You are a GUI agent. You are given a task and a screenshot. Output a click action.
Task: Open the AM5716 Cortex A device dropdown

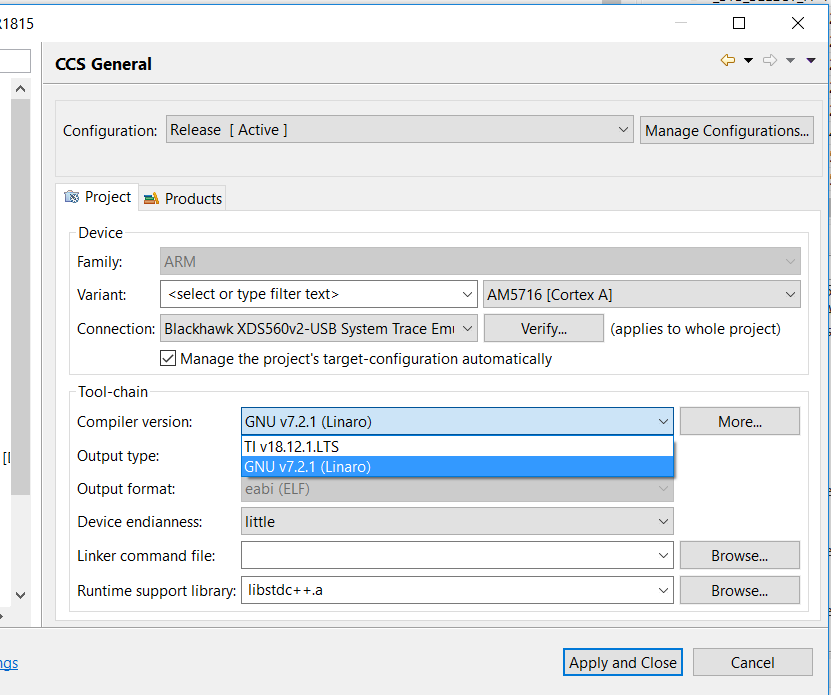(790, 294)
